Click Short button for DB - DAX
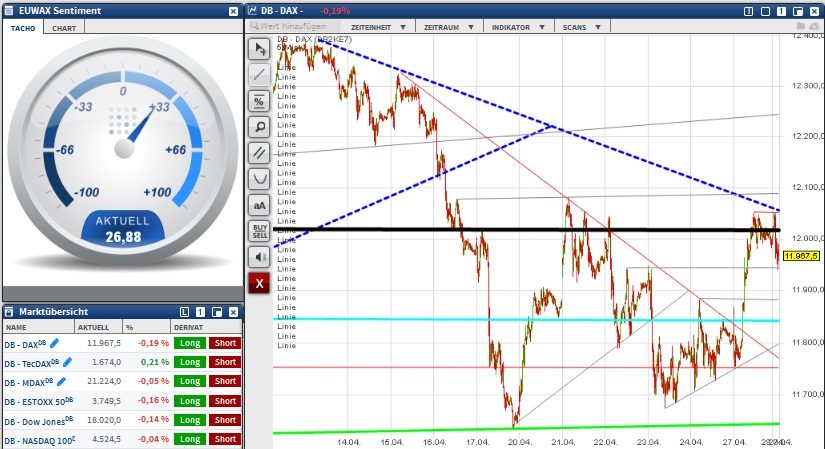The height and width of the screenshot is (449, 825). coord(225,343)
